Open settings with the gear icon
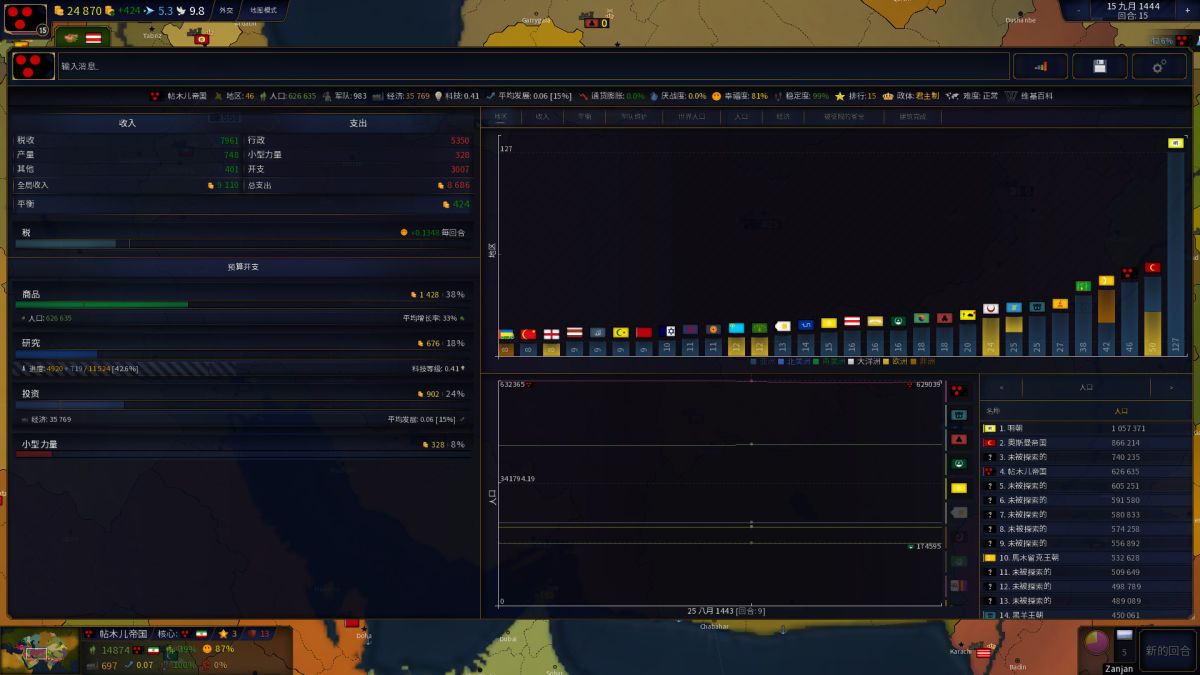Screen dimensions: 1200x675 (x=1159, y=65)
